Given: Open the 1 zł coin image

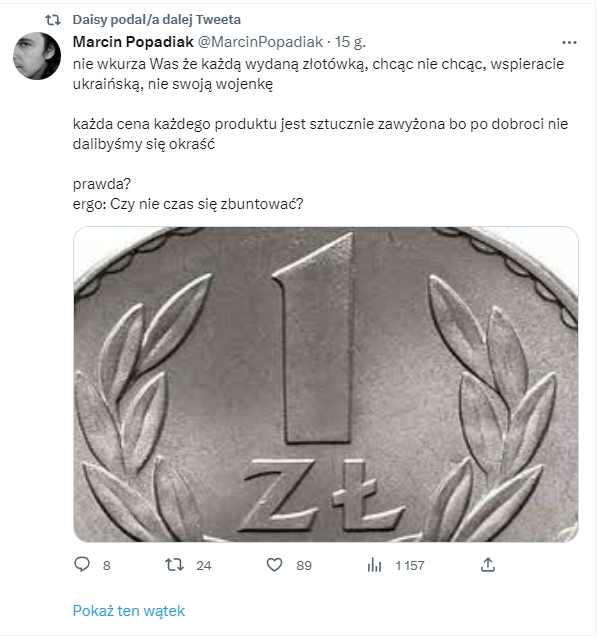Looking at the screenshot, I should click(326, 384).
